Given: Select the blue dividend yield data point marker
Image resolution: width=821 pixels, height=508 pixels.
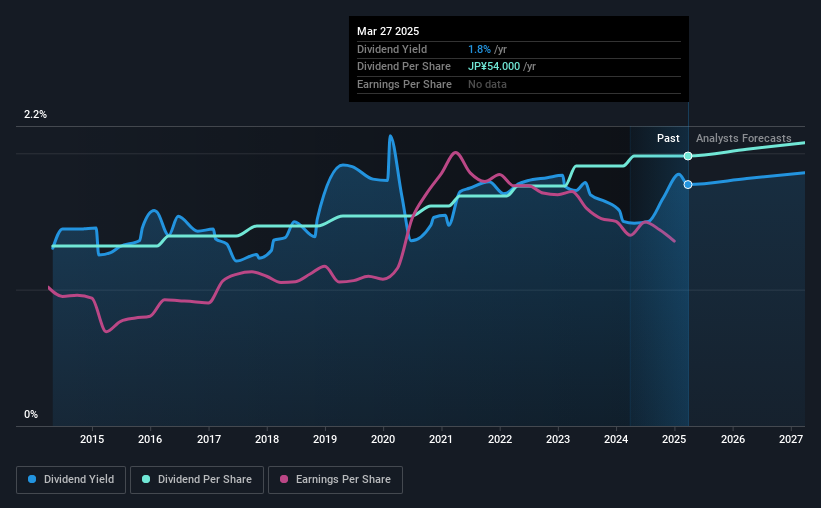Looking at the screenshot, I should [688, 184].
